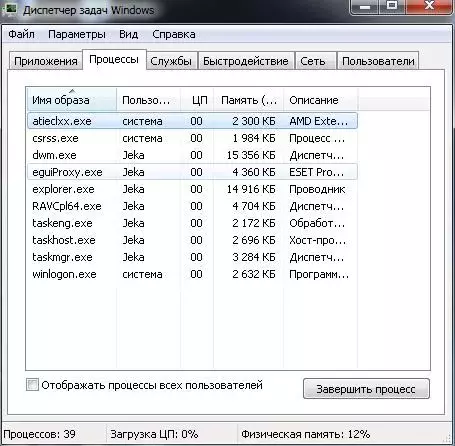Select the atieclxx.exe process row
Screen dimensions: 455x446
[192, 121]
